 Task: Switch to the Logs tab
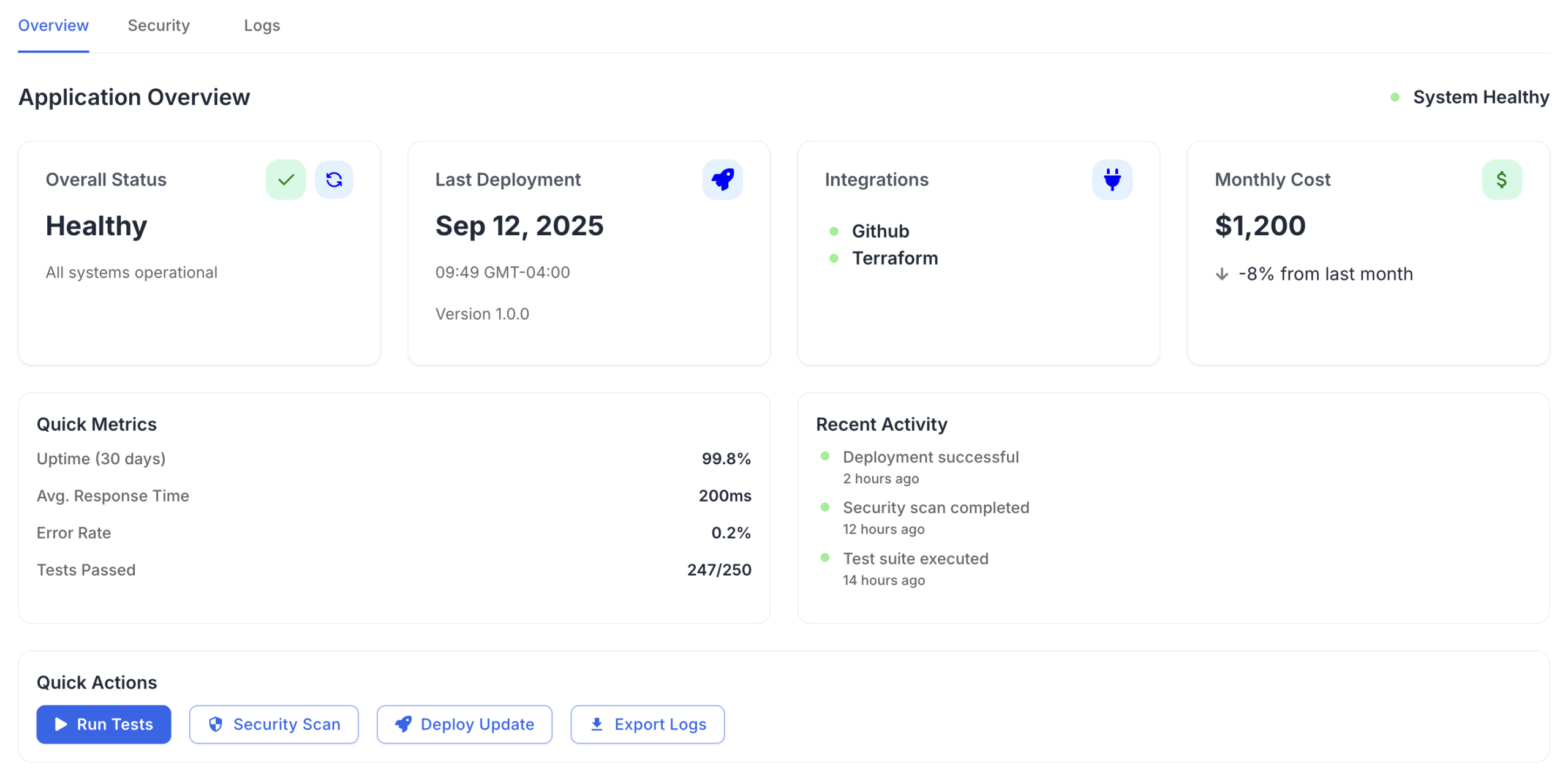click(x=262, y=26)
